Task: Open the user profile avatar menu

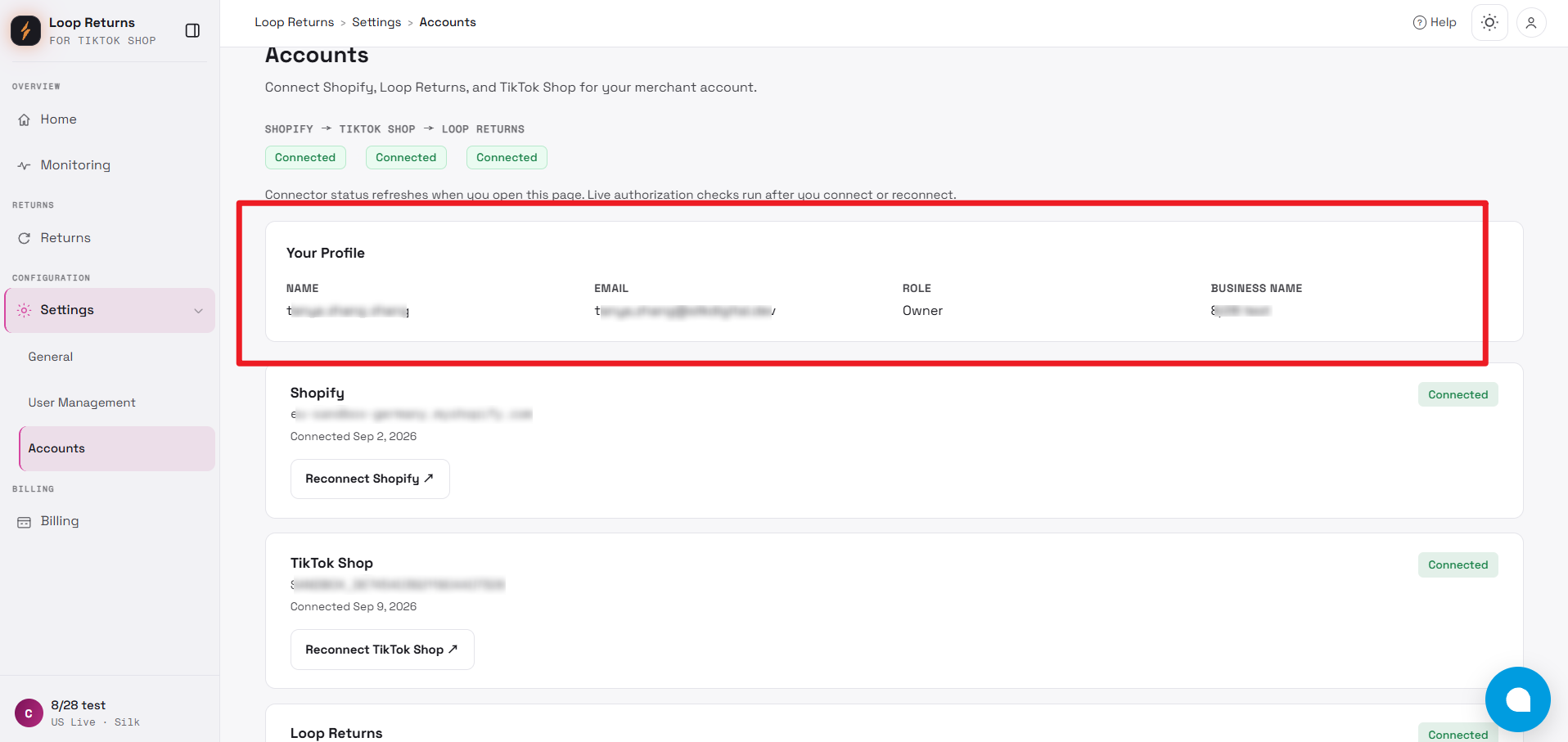Action: 1531,23
